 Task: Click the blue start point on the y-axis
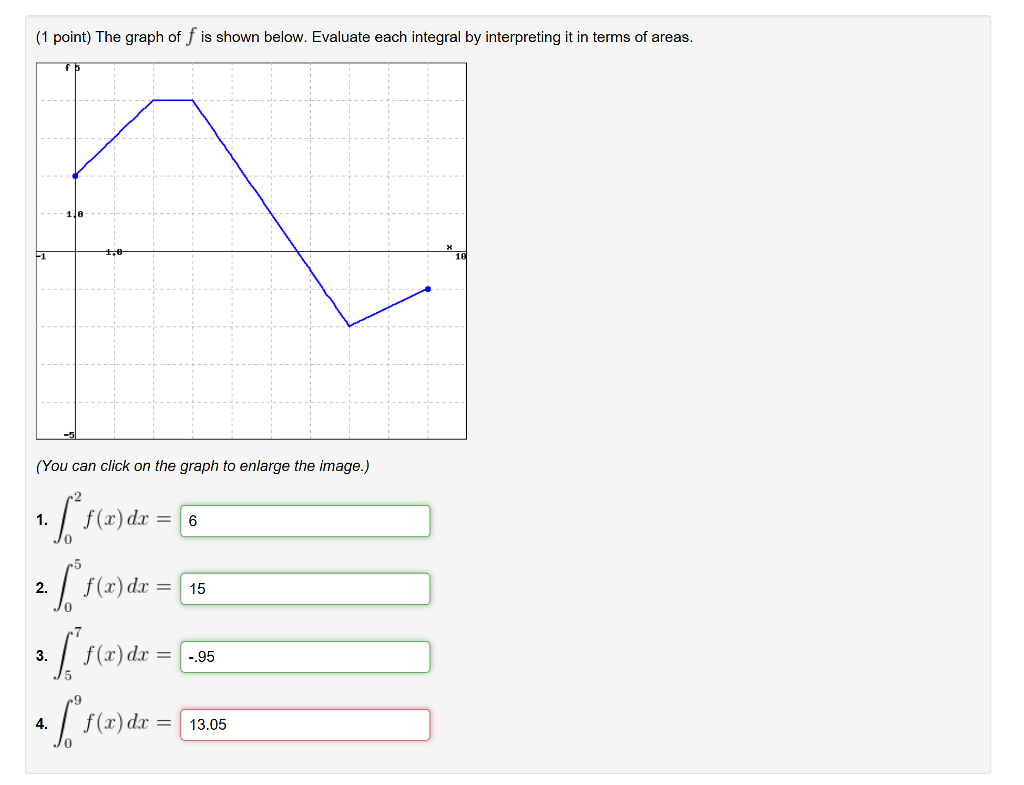(75, 176)
